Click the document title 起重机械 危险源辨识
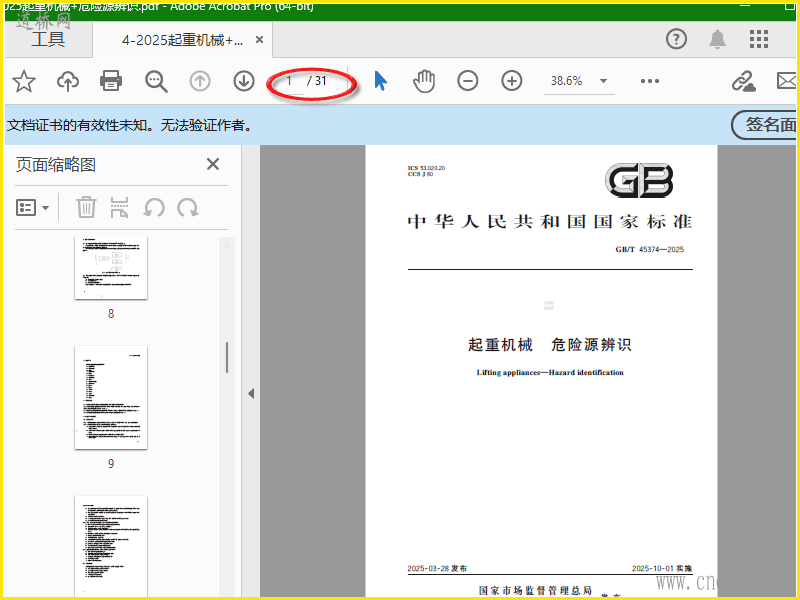 pyautogui.click(x=549, y=344)
